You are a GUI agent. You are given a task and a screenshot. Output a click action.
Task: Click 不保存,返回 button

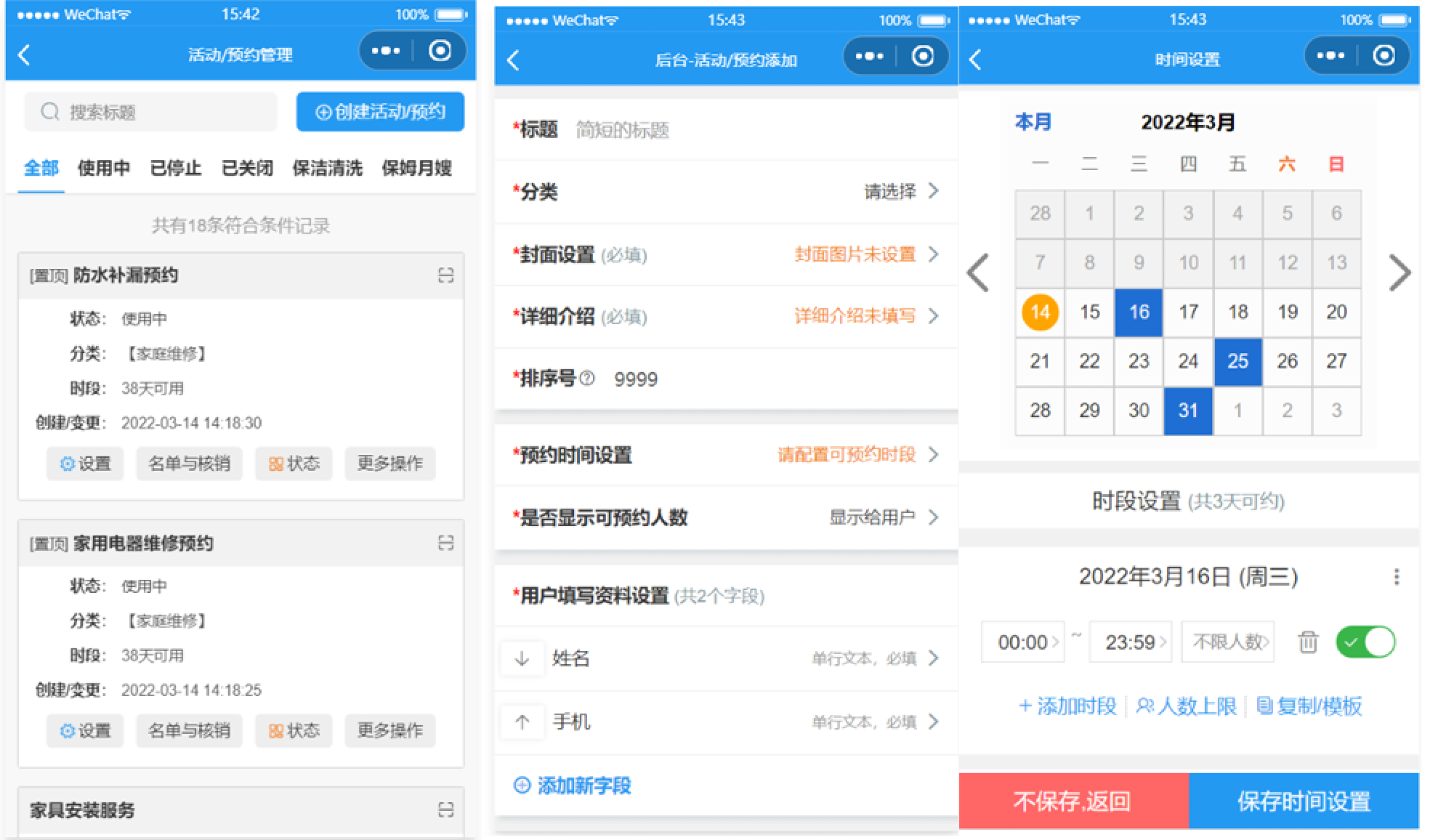pyautogui.click(x=1073, y=801)
